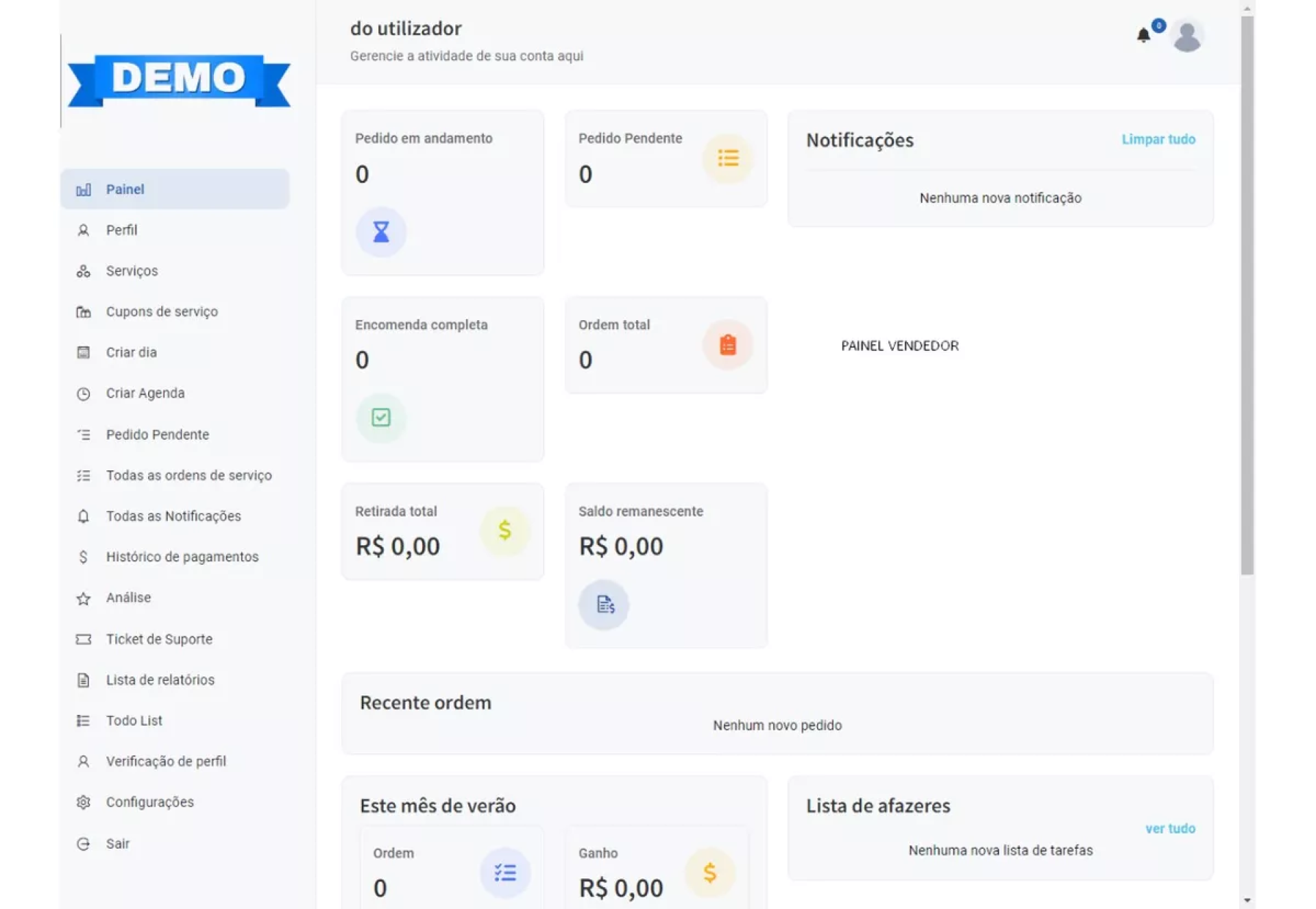This screenshot has width=1316, height=909.
Task: Go to Serviços in the sidebar
Action: pos(132,271)
